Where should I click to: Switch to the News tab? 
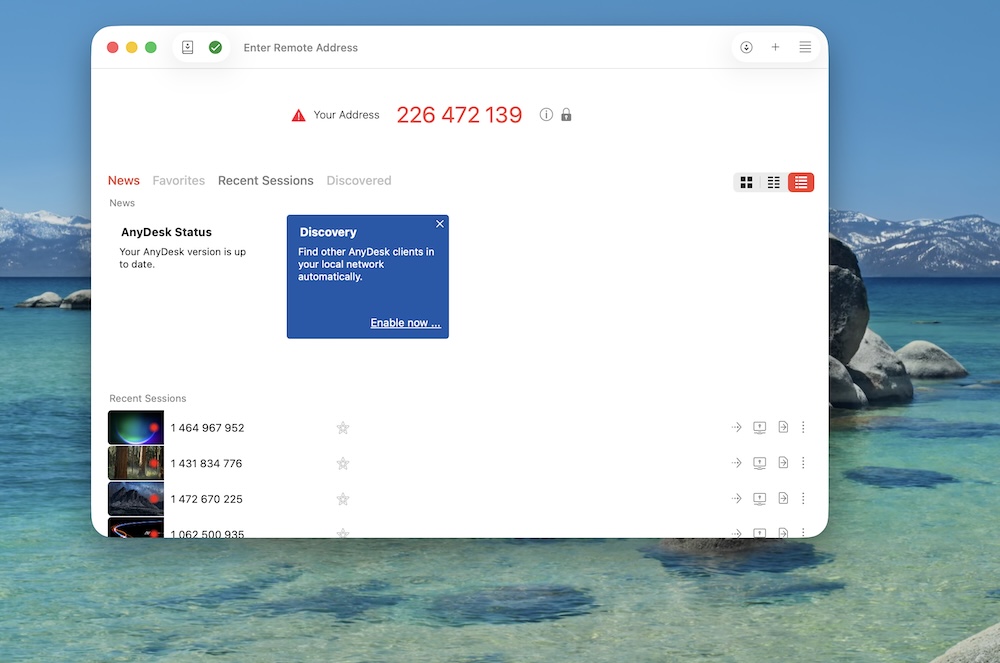point(124,180)
